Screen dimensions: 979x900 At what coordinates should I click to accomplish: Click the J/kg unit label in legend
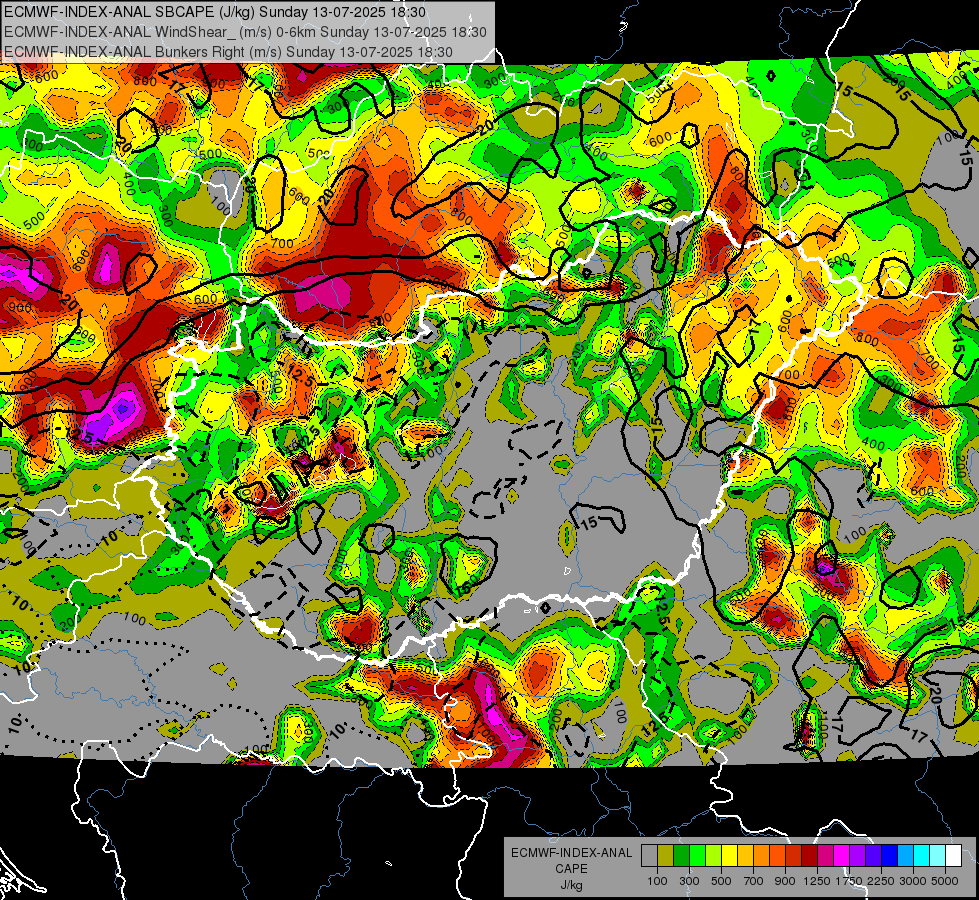click(x=571, y=885)
